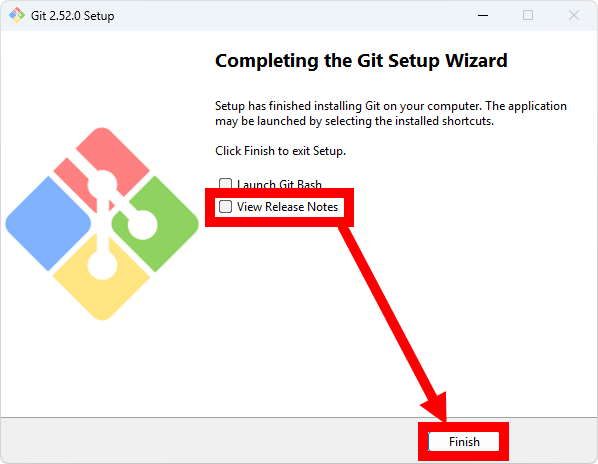Minimize the Git Setup window

[x=483, y=16]
